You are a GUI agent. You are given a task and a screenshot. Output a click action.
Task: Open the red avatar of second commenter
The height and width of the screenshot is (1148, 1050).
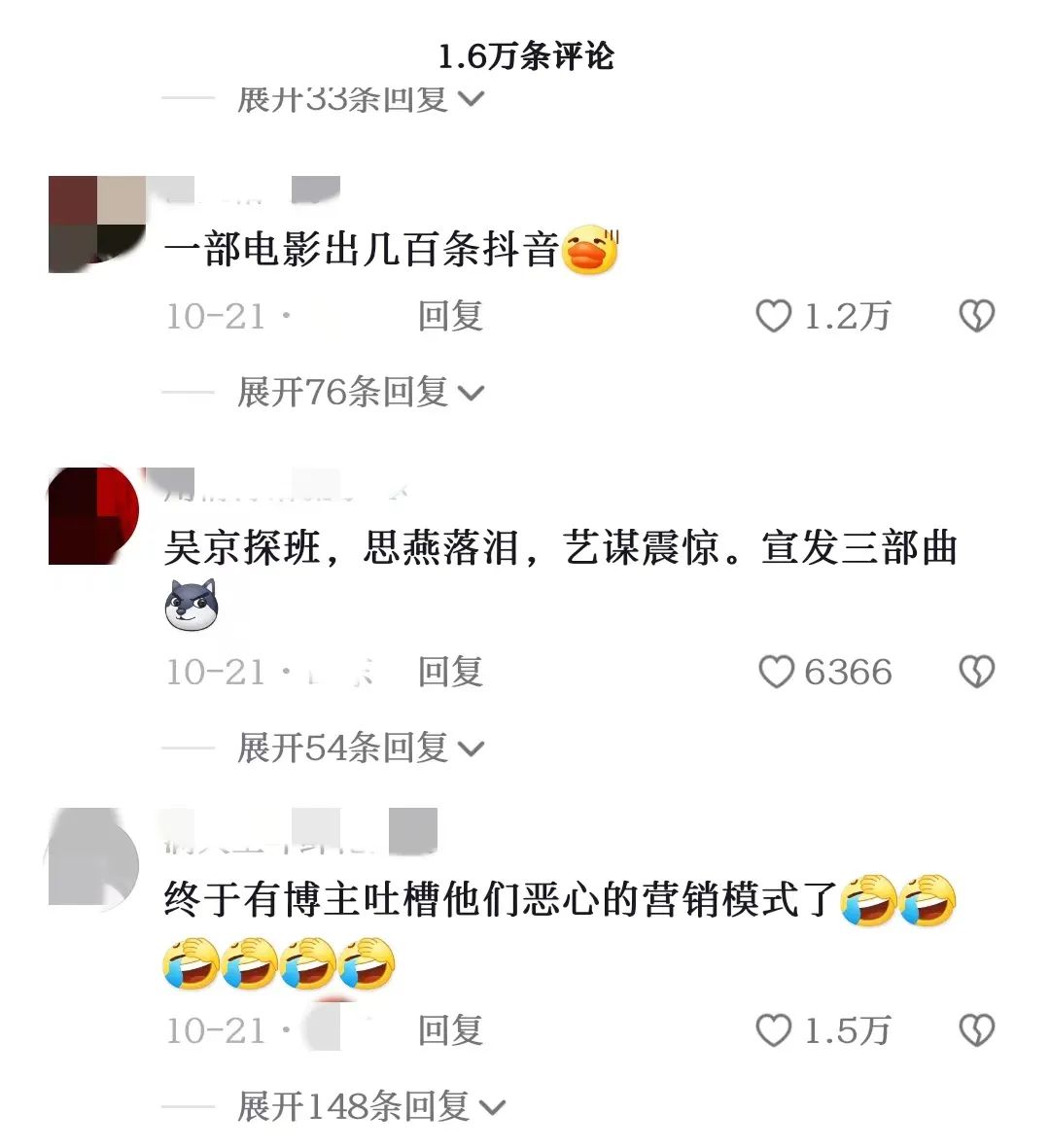point(93,515)
